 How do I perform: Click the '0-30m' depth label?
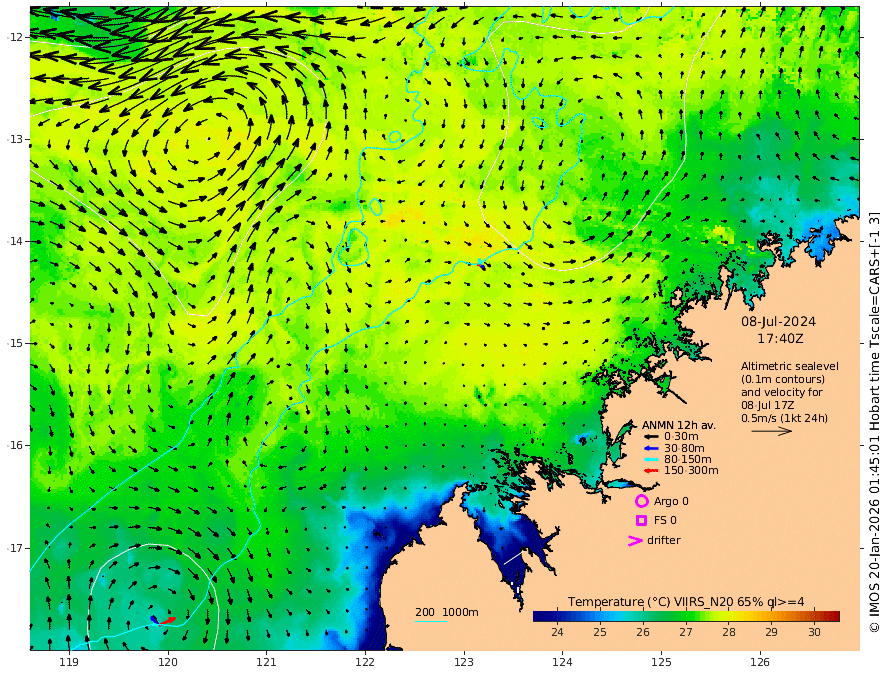[681, 437]
